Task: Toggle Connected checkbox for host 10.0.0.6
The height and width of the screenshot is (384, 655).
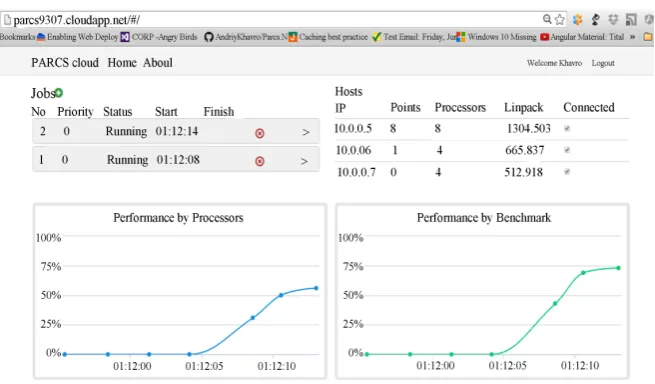Action: pyautogui.click(x=567, y=150)
